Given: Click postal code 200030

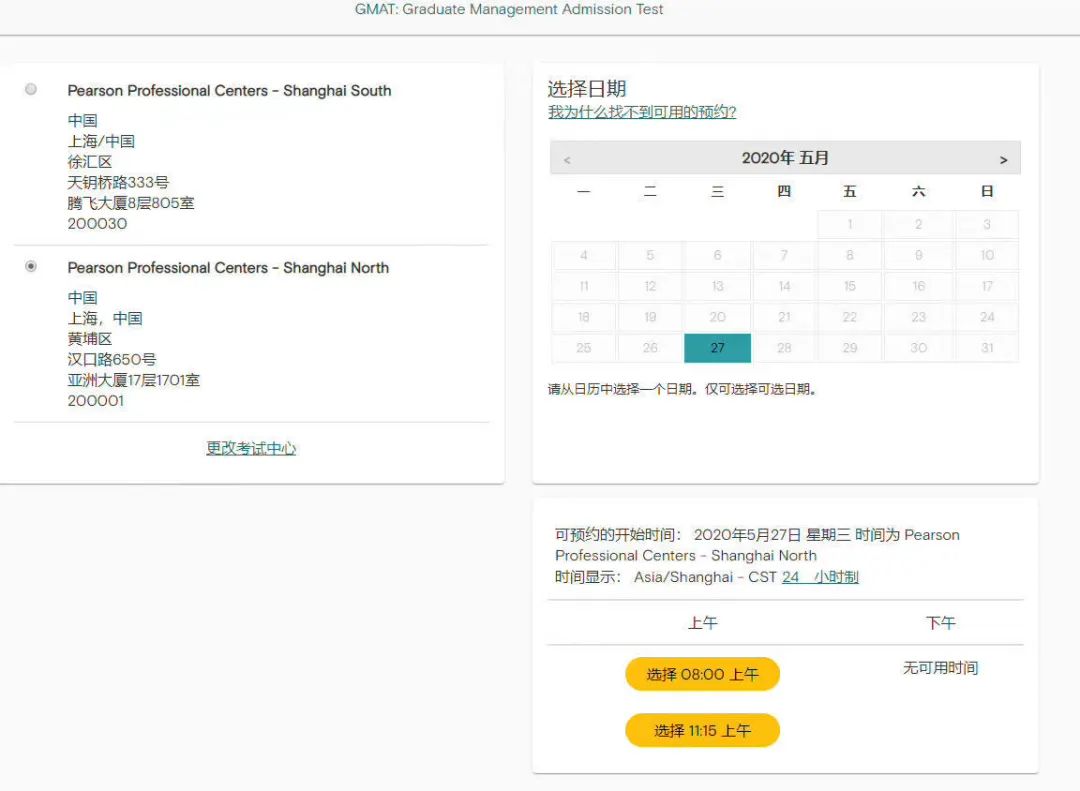Looking at the screenshot, I should coord(97,224).
